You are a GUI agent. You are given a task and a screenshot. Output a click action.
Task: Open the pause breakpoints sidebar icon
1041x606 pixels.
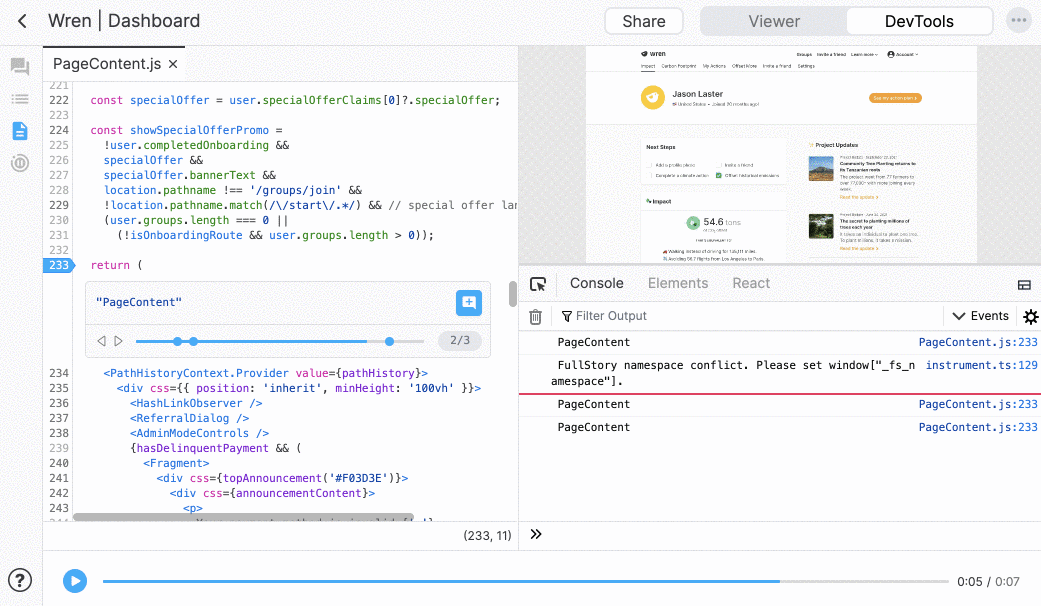(19, 163)
